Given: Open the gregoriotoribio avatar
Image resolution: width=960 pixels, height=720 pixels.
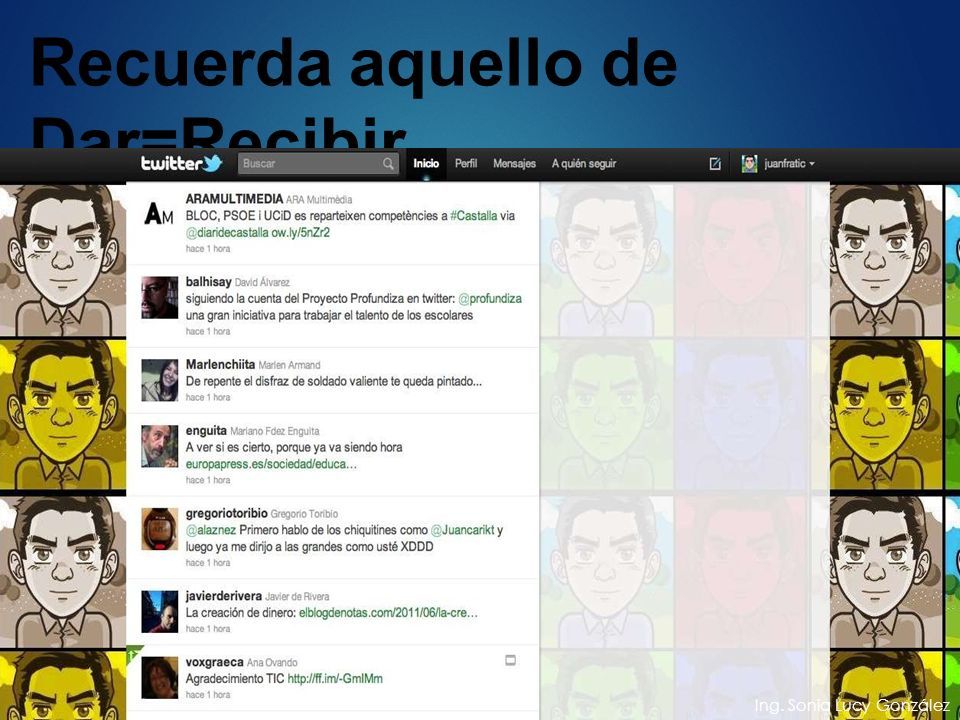Looking at the screenshot, I should (159, 528).
